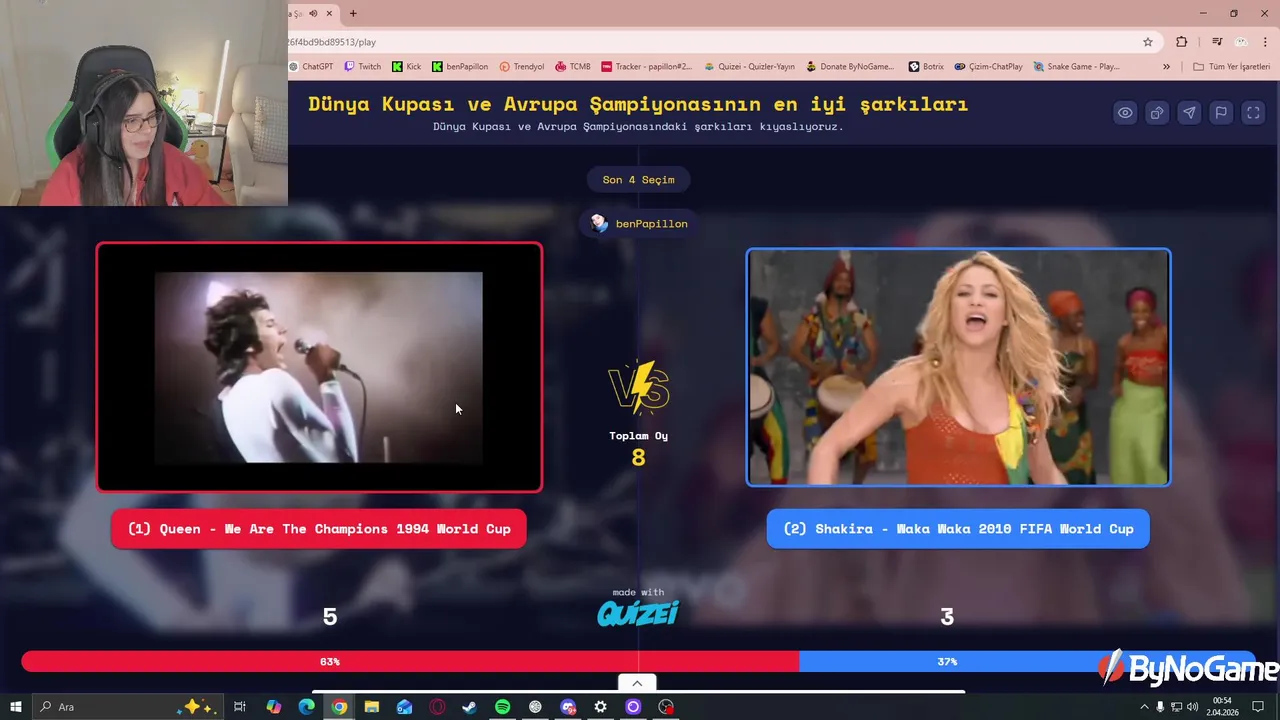The image size is (1280, 720).
Task: Mute the tab using the speaker icon
Action: [313, 13]
